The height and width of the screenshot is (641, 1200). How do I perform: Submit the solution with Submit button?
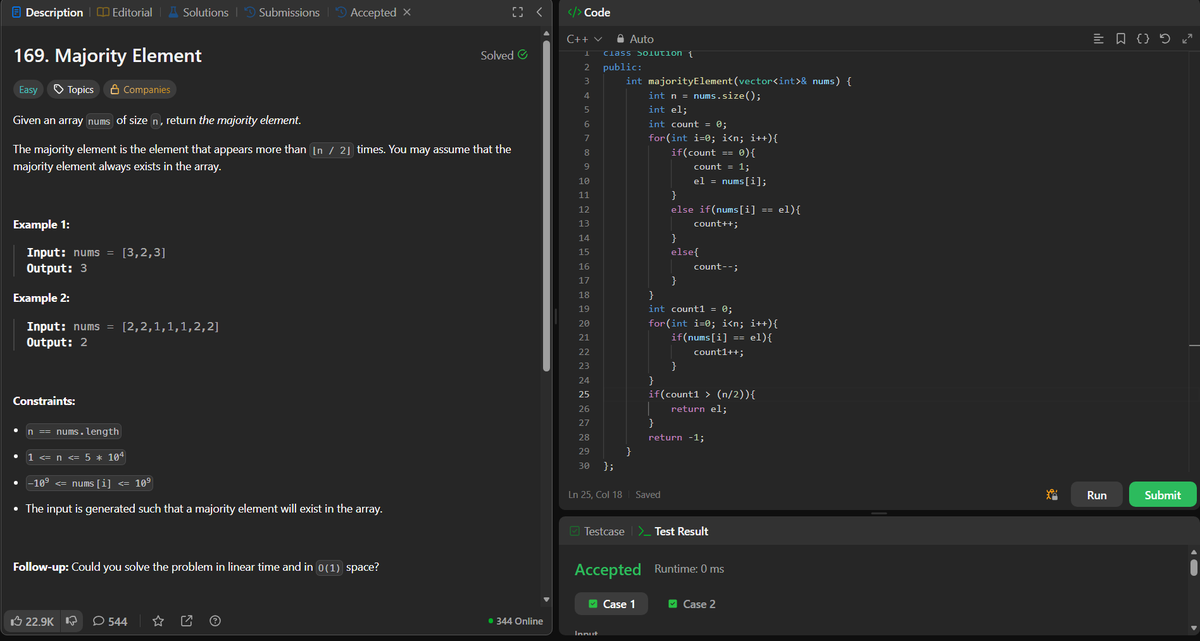(1162, 495)
